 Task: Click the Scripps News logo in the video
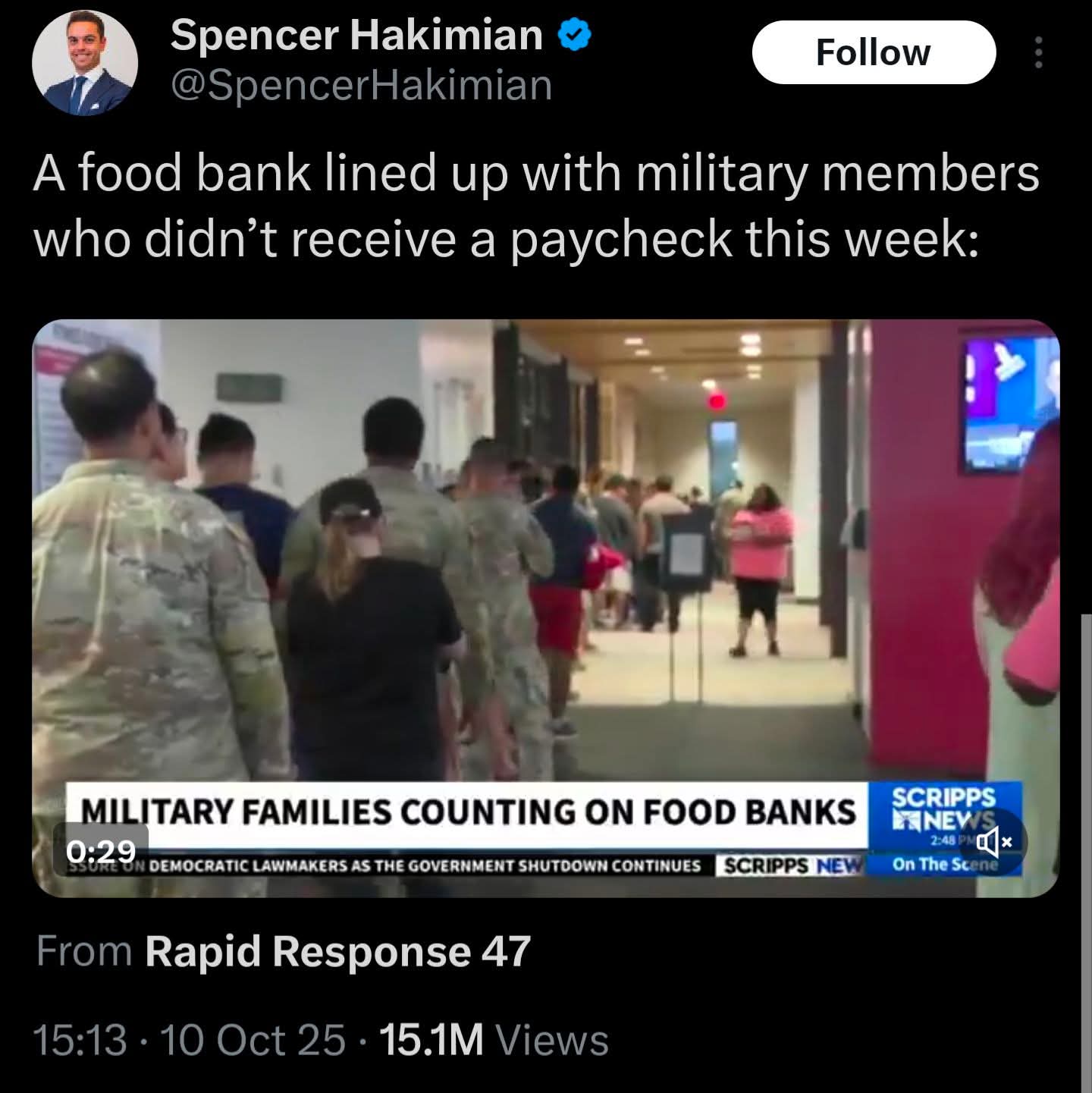pos(945,809)
